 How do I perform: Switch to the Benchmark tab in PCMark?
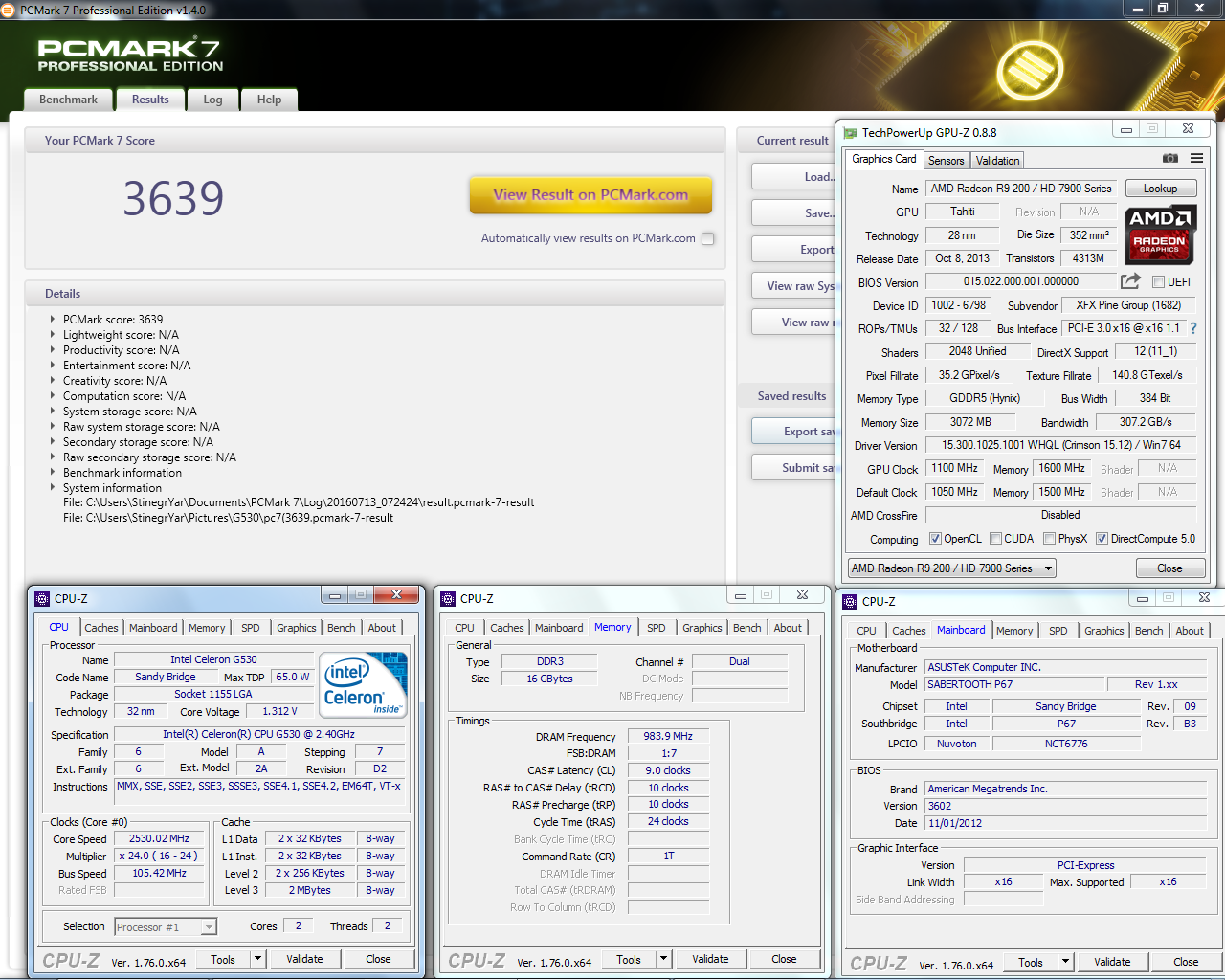point(68,100)
